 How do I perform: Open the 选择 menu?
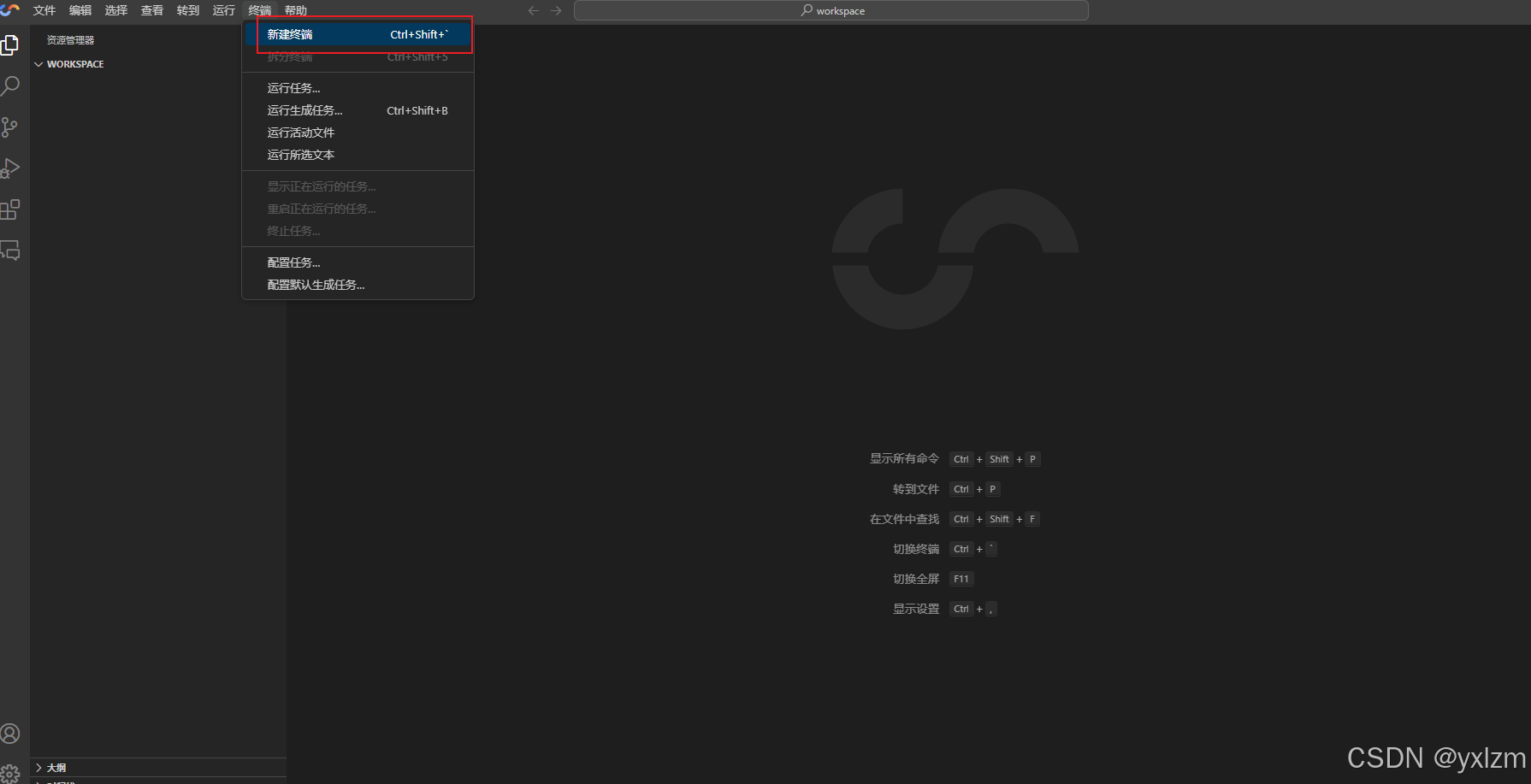116,10
